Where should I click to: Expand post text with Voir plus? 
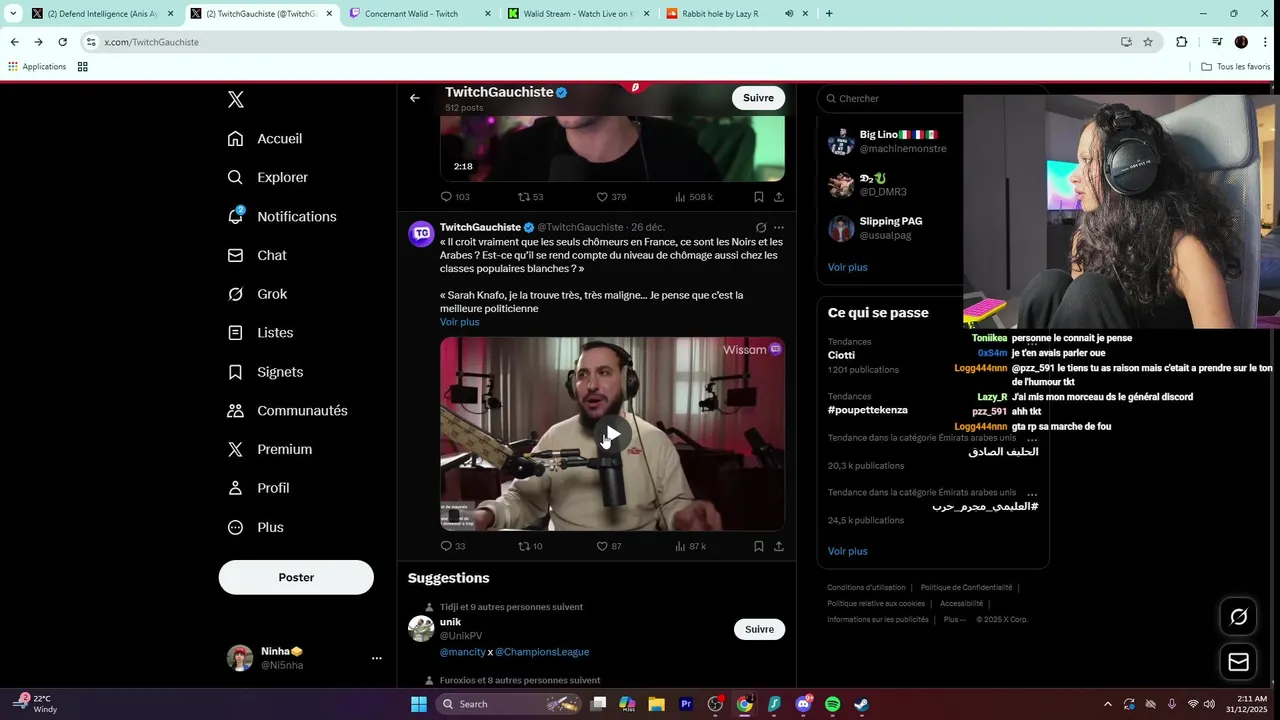pyautogui.click(x=460, y=322)
